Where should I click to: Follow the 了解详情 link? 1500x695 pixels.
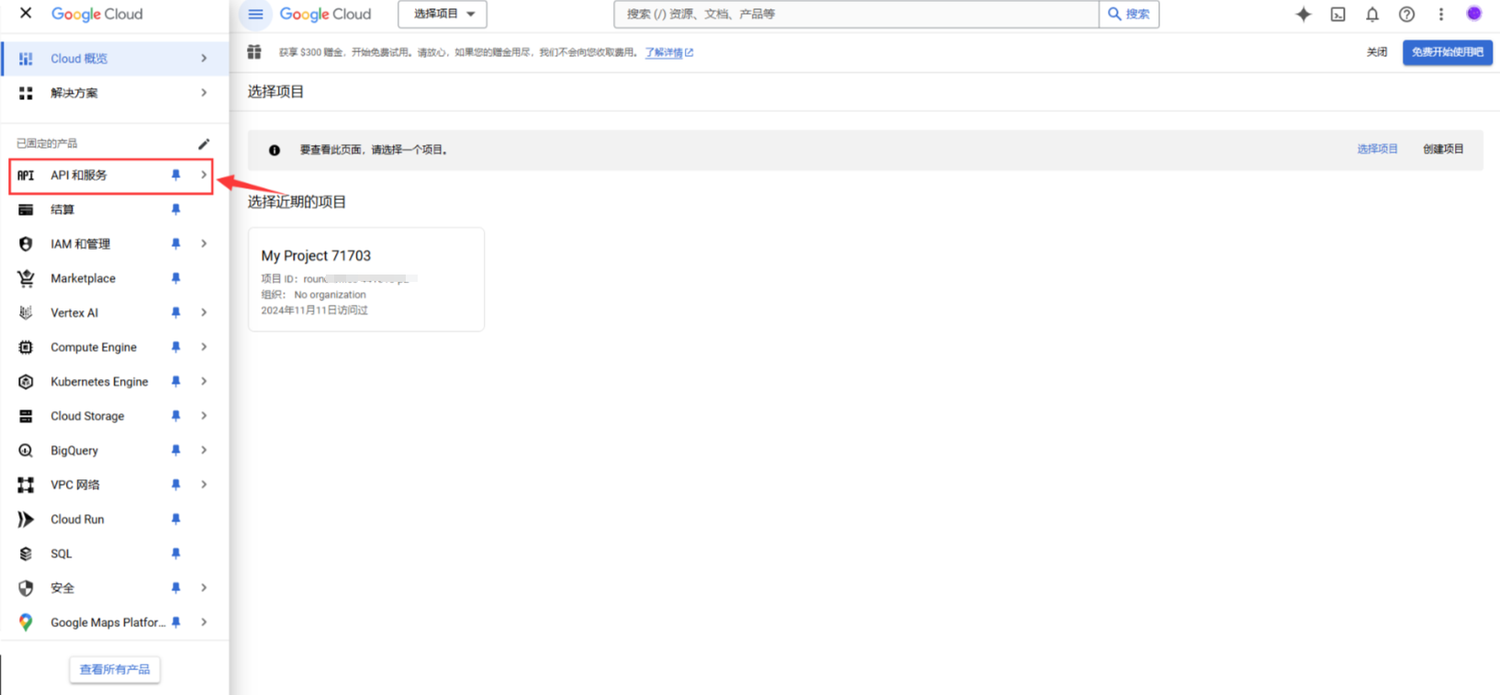(x=669, y=53)
